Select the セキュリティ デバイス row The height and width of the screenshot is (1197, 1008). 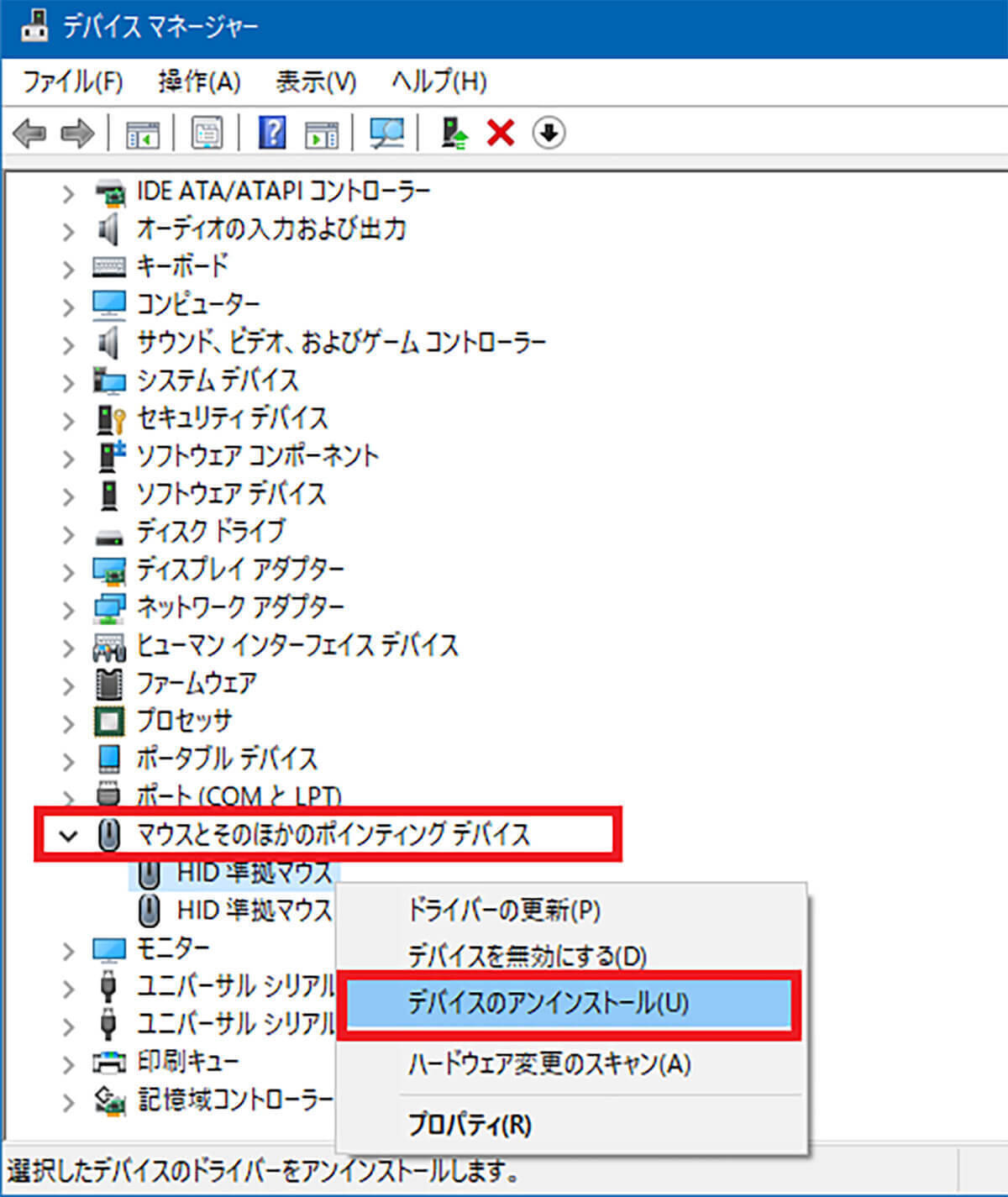tap(232, 418)
